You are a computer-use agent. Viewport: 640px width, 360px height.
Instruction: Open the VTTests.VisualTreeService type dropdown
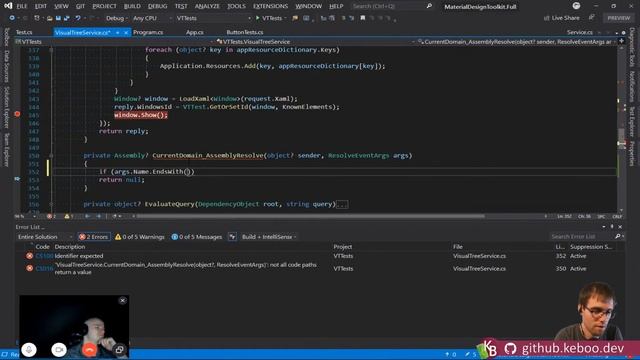tap(315, 42)
